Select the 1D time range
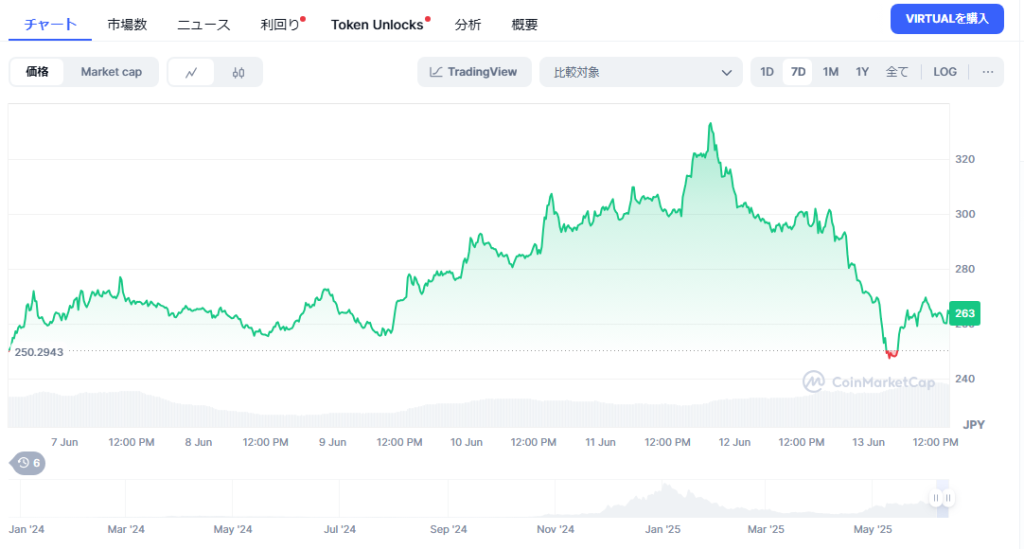The image size is (1024, 549). click(767, 72)
